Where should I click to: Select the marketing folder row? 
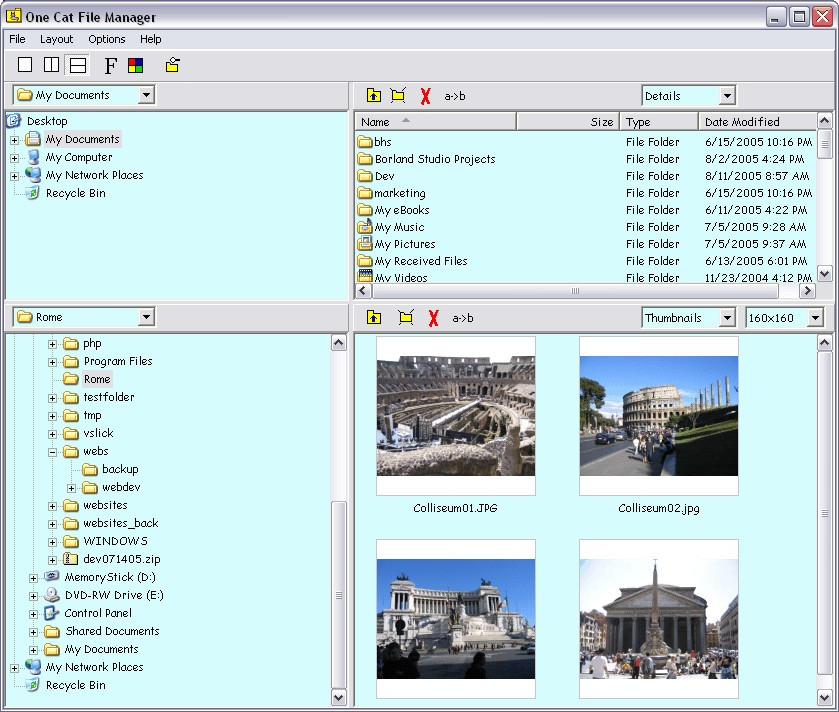click(x=585, y=193)
